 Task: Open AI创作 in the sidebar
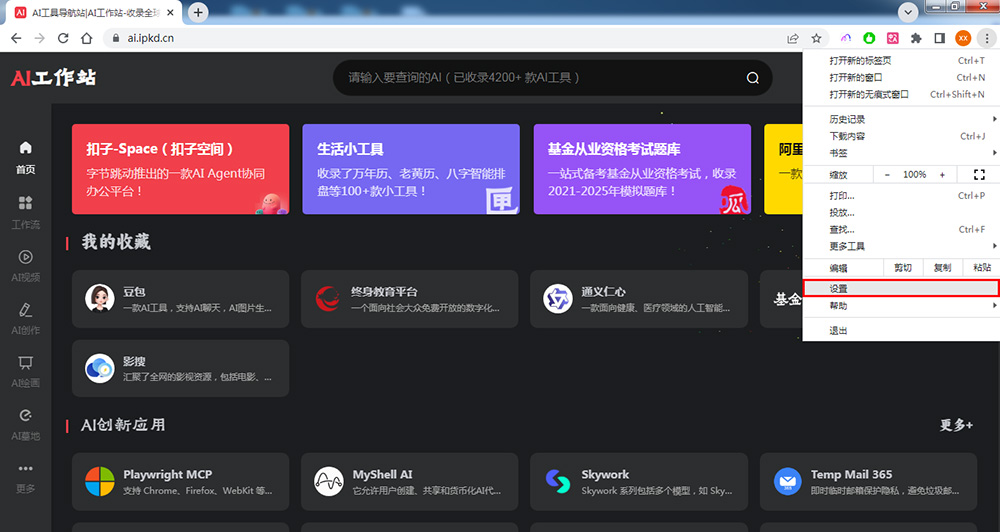coord(26,318)
